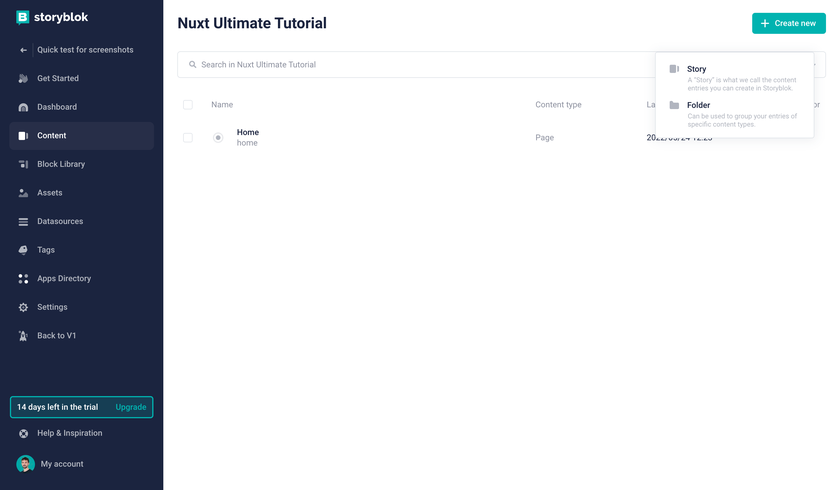Select Content in the sidebar

[x=81, y=135]
